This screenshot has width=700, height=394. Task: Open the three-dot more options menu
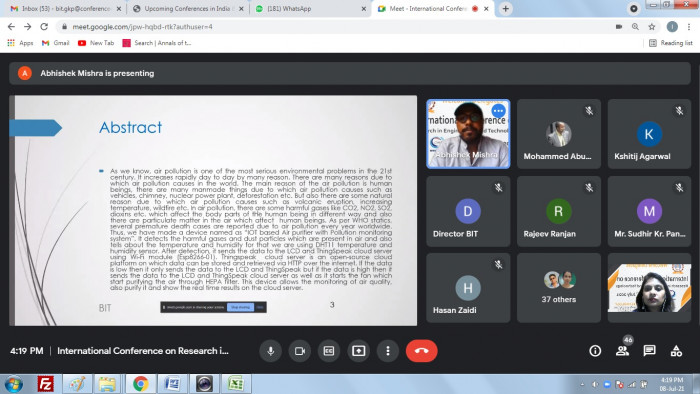[x=388, y=351]
